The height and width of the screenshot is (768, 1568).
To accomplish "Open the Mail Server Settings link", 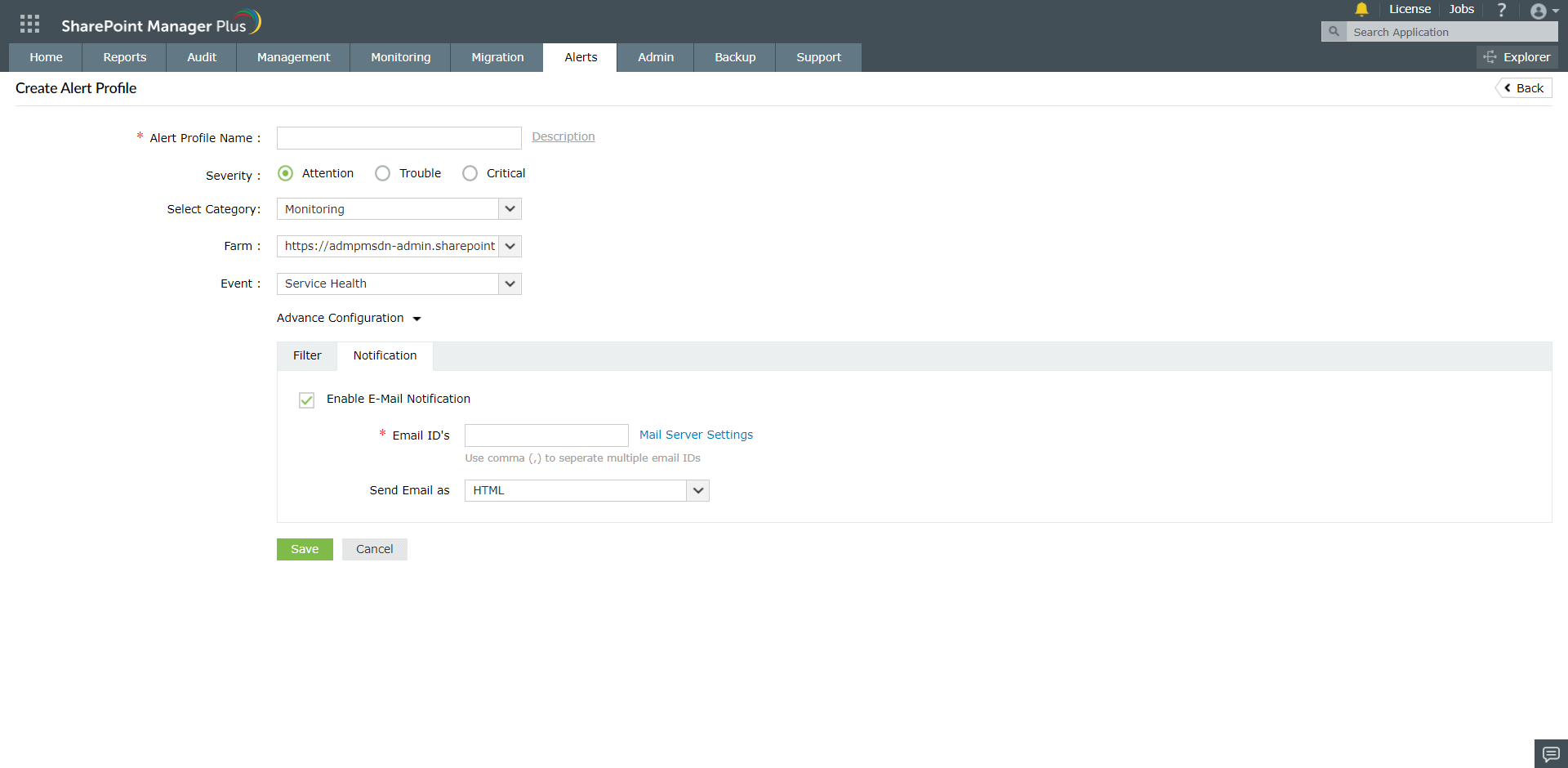I will click(695, 435).
